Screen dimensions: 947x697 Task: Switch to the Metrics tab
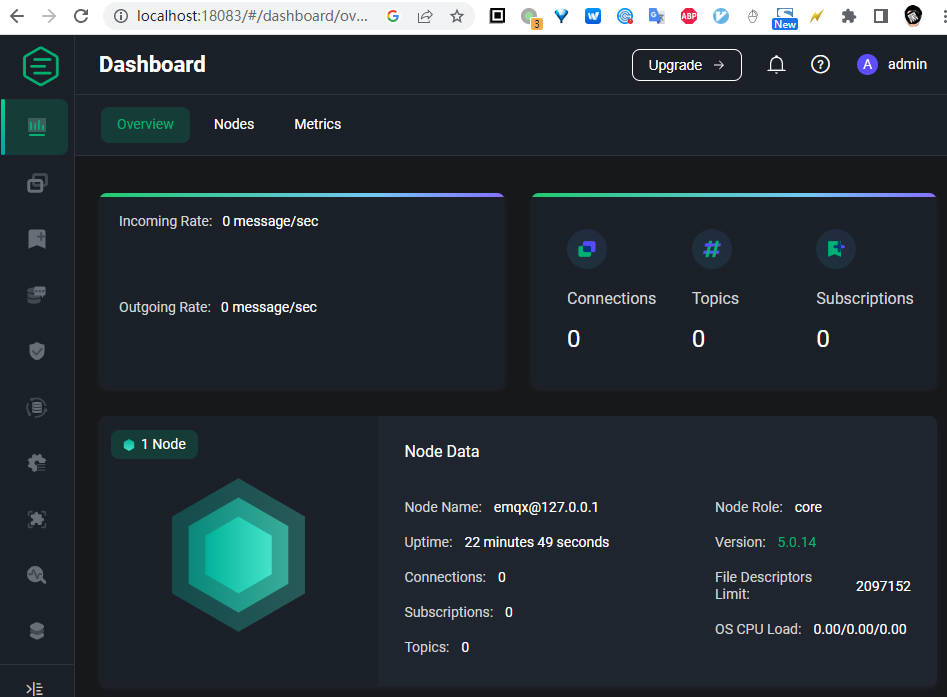tap(317, 125)
